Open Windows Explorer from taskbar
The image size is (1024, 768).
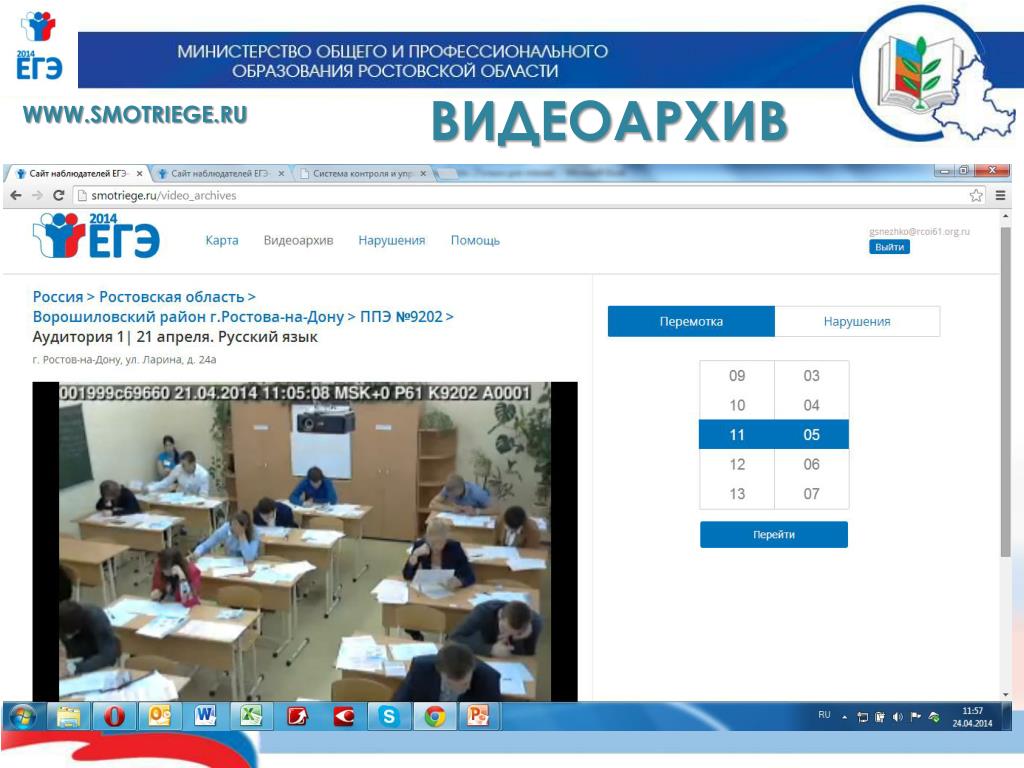pyautogui.click(x=69, y=717)
